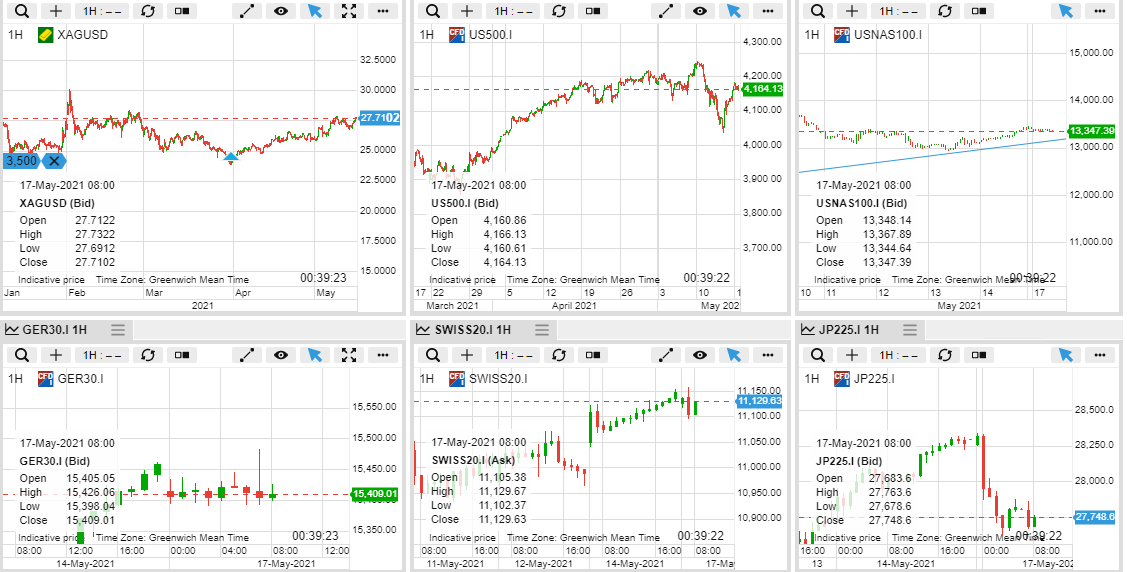The width and height of the screenshot is (1127, 572).
Task: Refresh the SWISS20.I chart
Action: point(558,355)
